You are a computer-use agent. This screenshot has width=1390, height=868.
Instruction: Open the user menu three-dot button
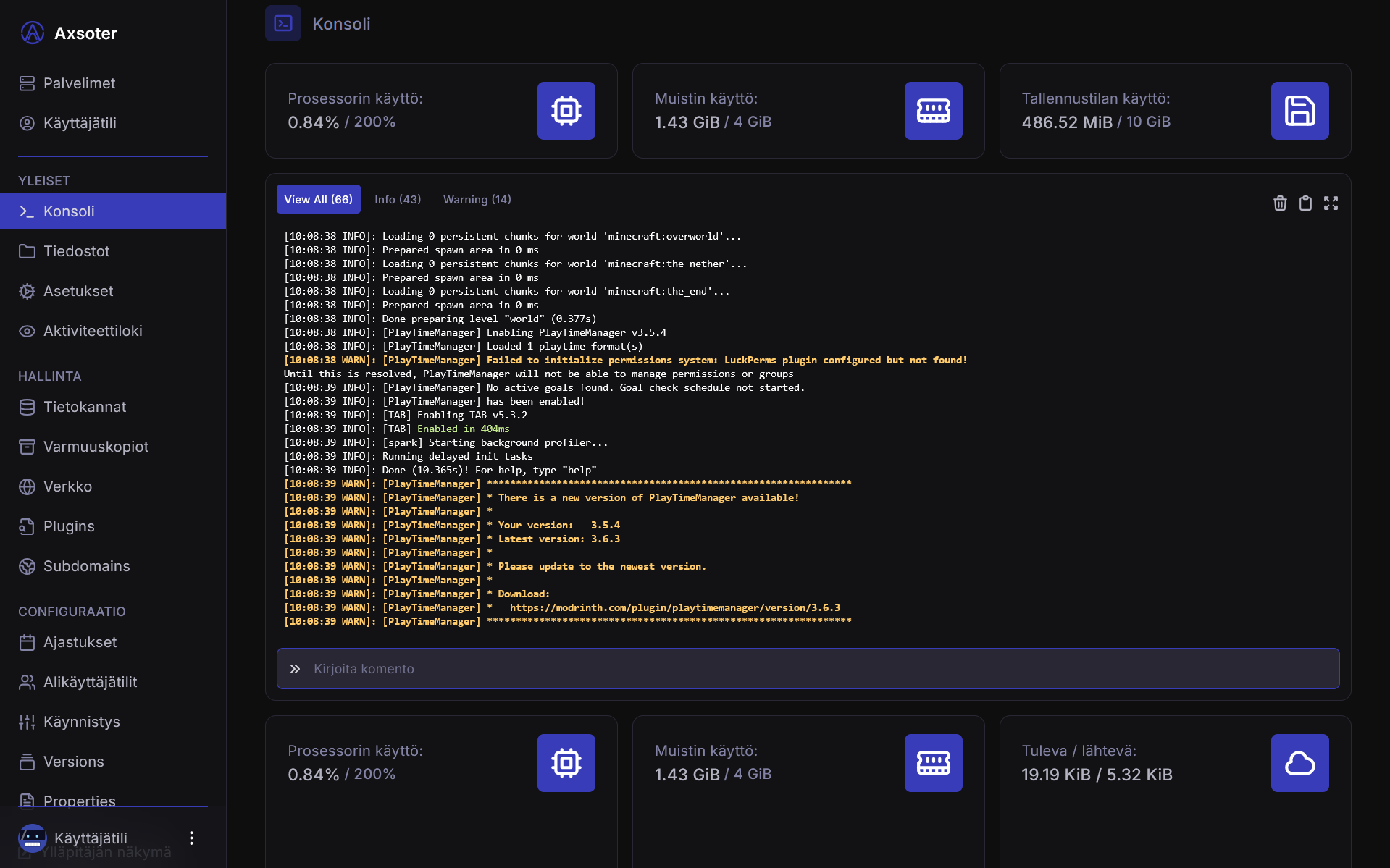click(191, 838)
